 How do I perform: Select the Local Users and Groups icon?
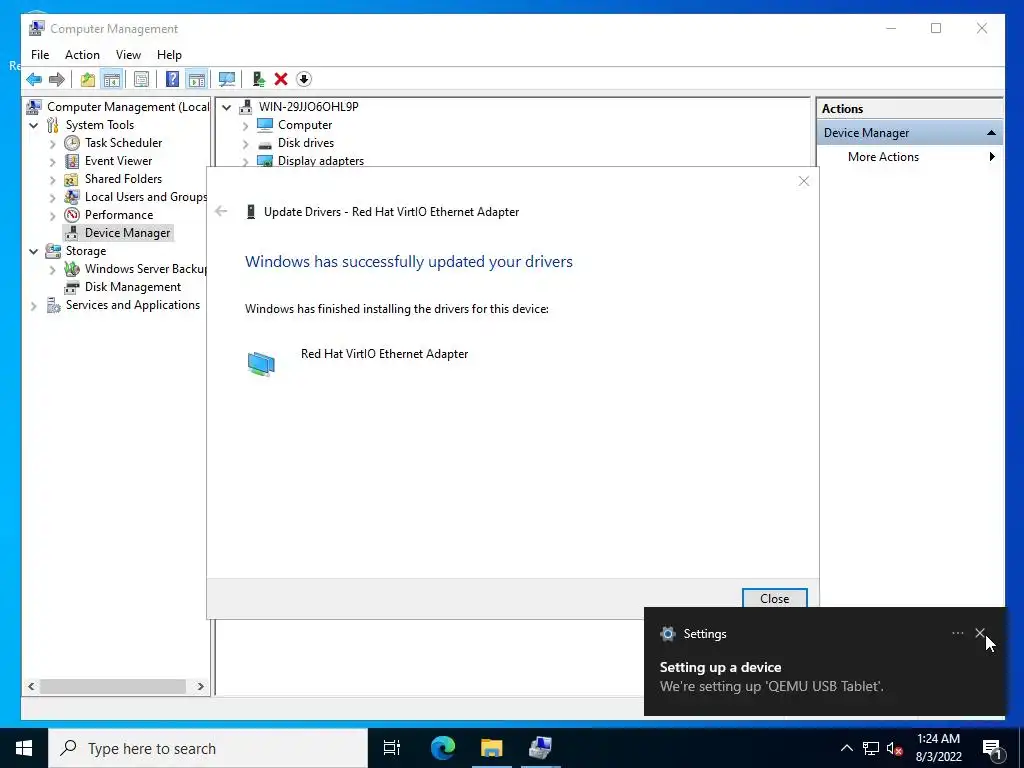(x=72, y=197)
